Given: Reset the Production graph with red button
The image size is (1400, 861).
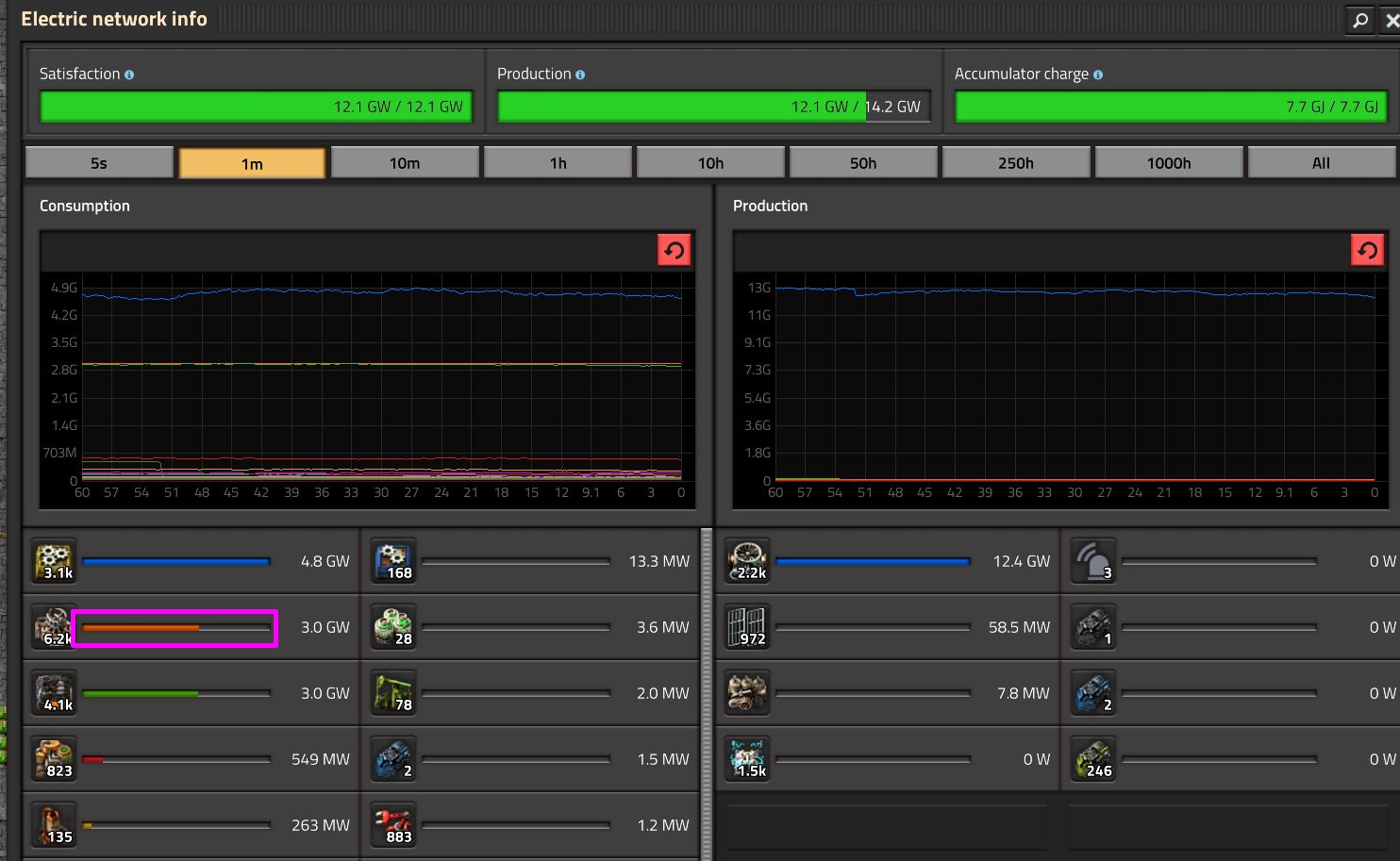Looking at the screenshot, I should tap(1367, 250).
